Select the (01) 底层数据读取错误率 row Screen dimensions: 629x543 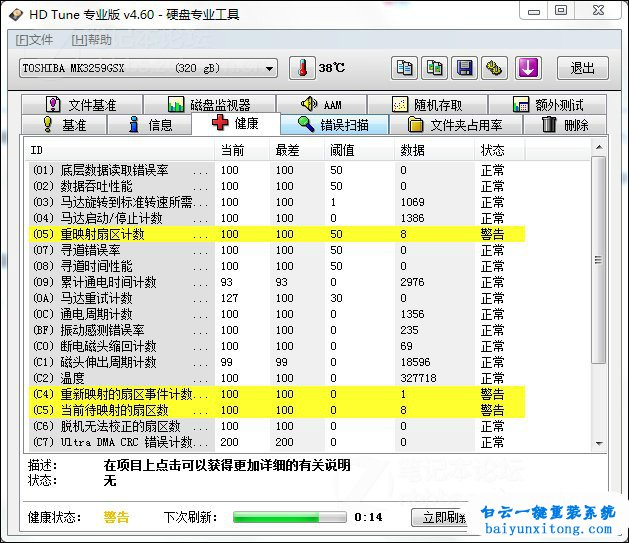pyautogui.click(x=276, y=170)
